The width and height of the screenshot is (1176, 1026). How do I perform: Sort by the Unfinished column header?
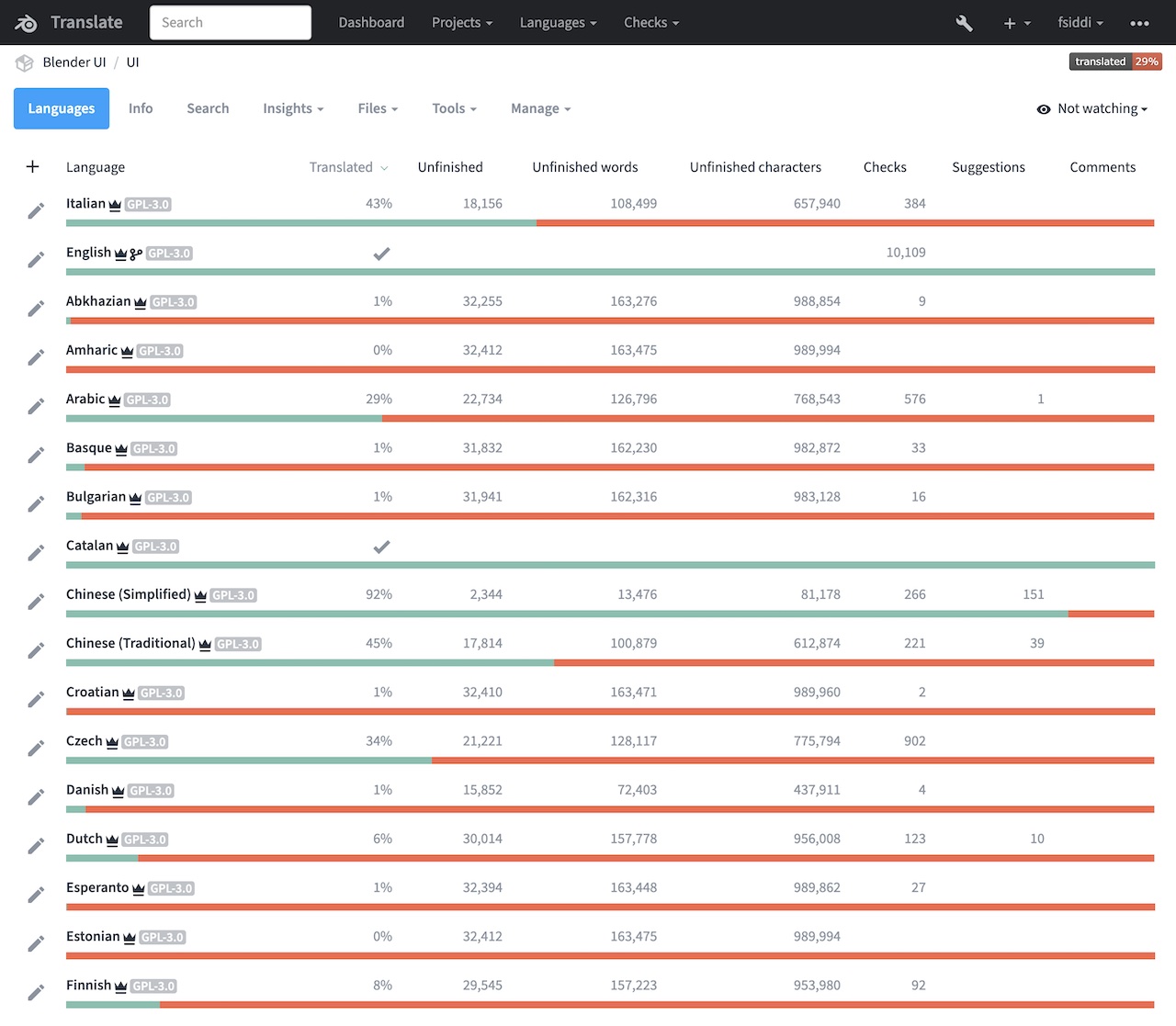(450, 167)
